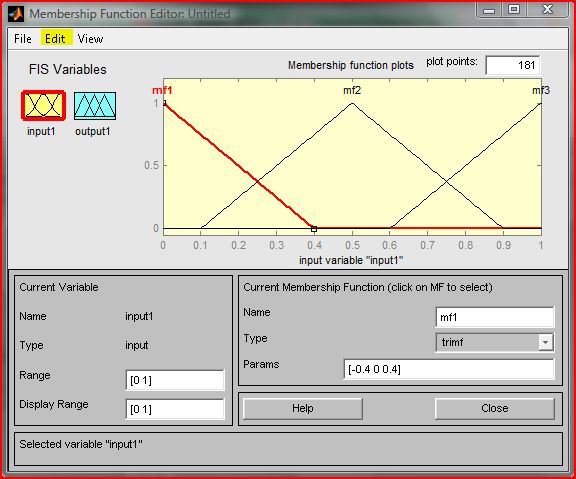Image resolution: width=576 pixels, height=479 pixels.
Task: Click the Params field
Action: point(449,369)
